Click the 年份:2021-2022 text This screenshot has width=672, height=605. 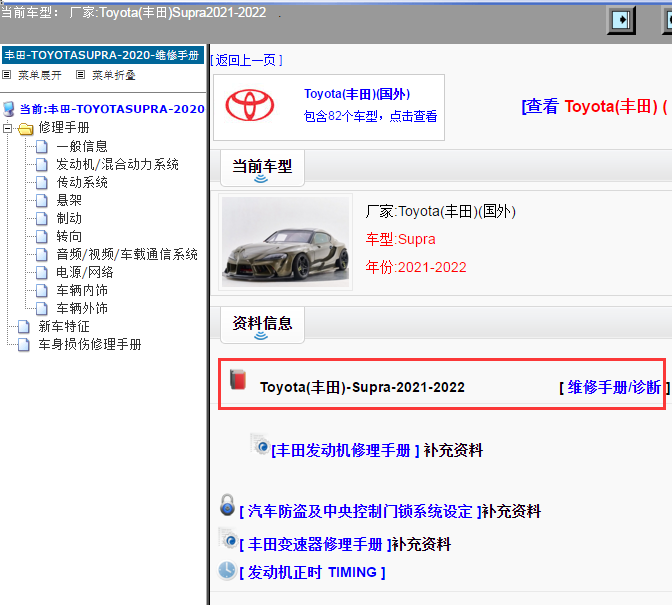pos(416,267)
